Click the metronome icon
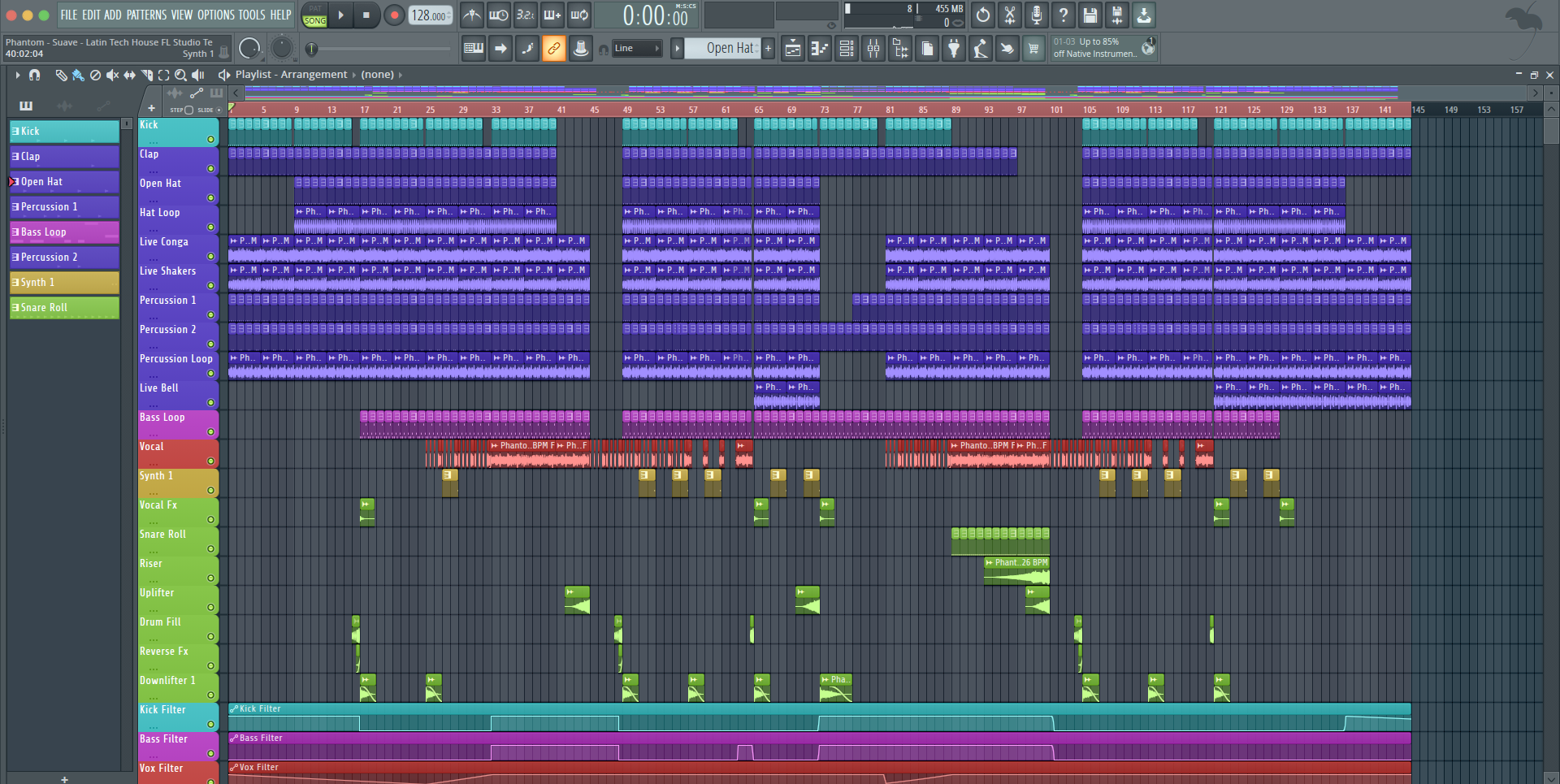Viewport: 1560px width, 784px height. [x=471, y=15]
